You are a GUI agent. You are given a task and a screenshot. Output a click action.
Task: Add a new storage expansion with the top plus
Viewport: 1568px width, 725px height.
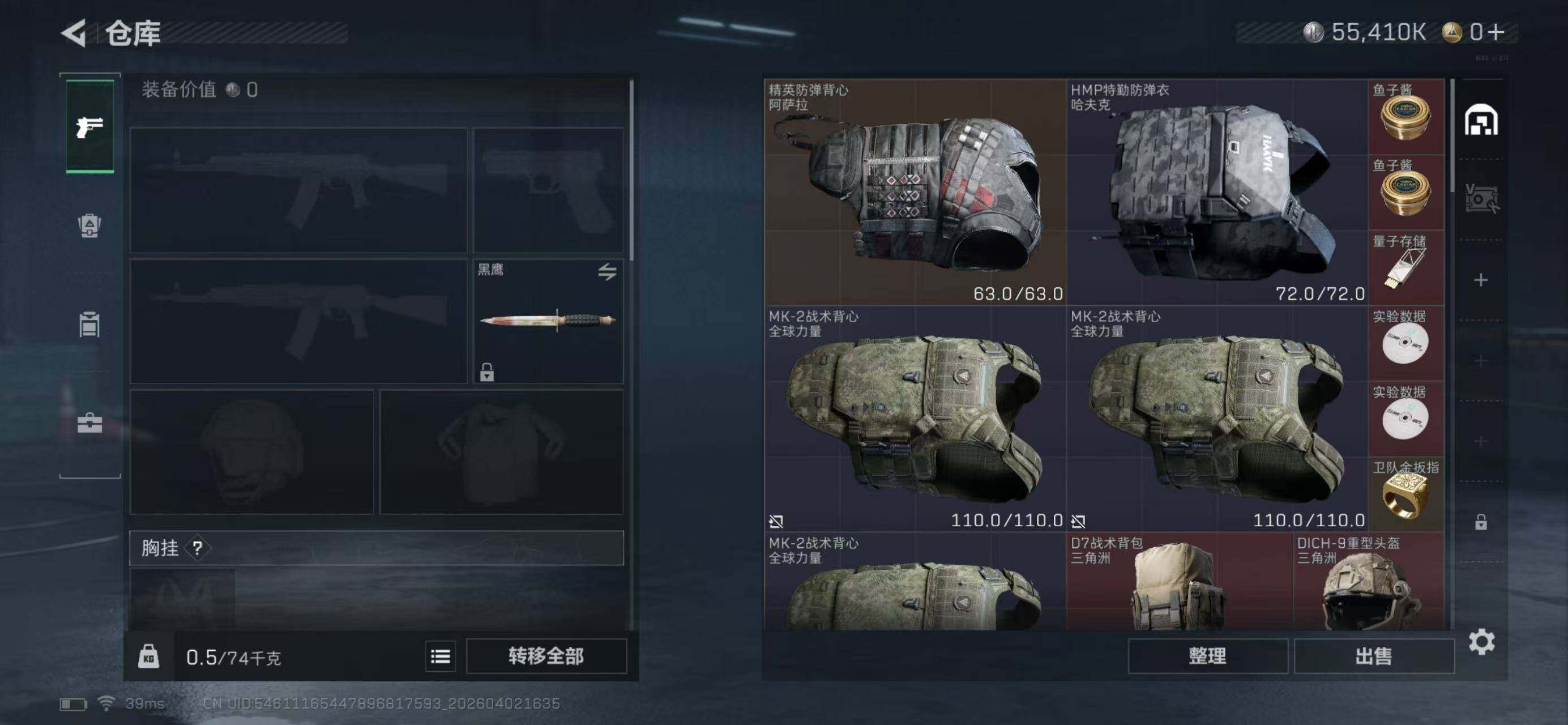(1481, 280)
